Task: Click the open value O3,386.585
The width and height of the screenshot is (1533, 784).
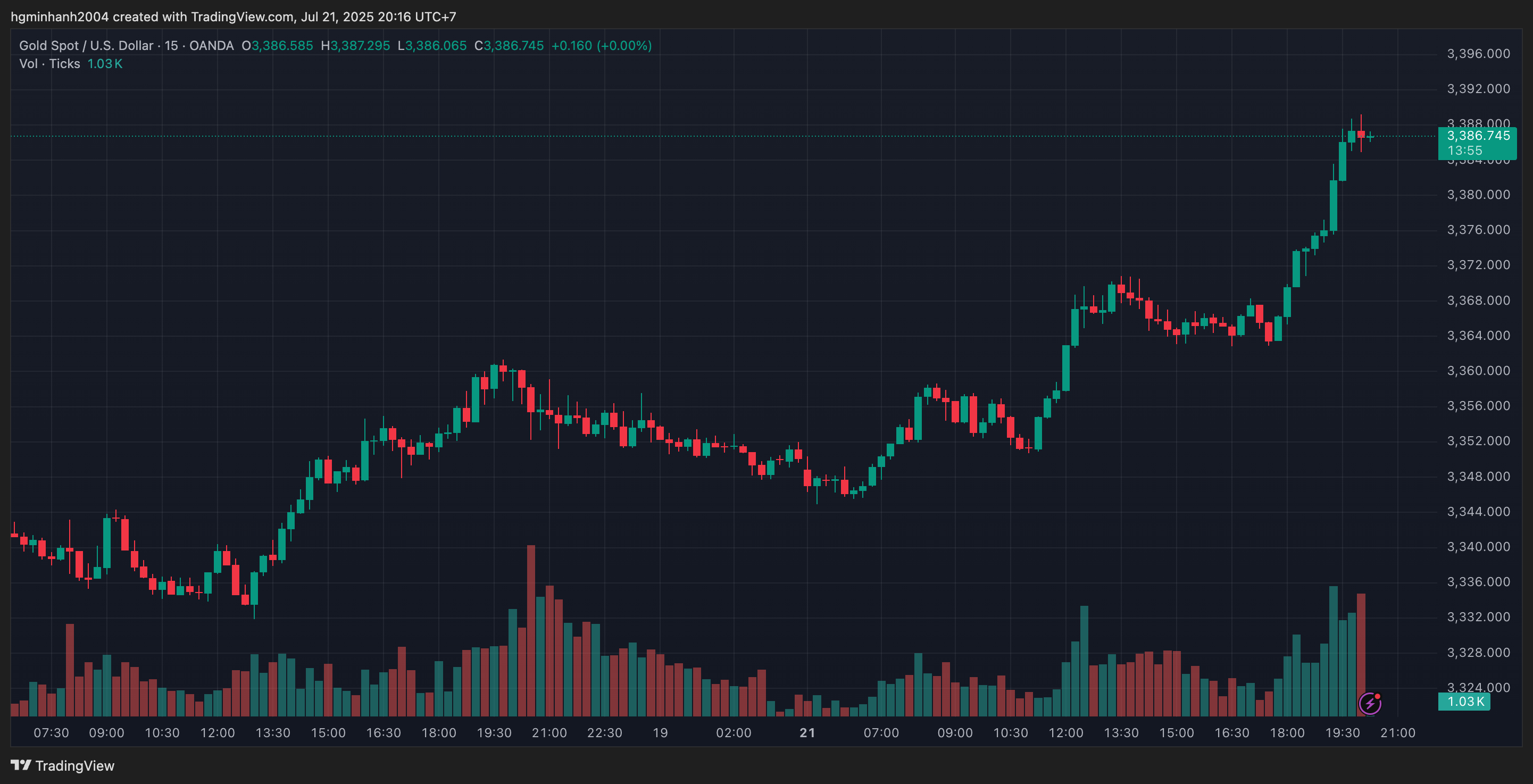Action: [x=277, y=46]
